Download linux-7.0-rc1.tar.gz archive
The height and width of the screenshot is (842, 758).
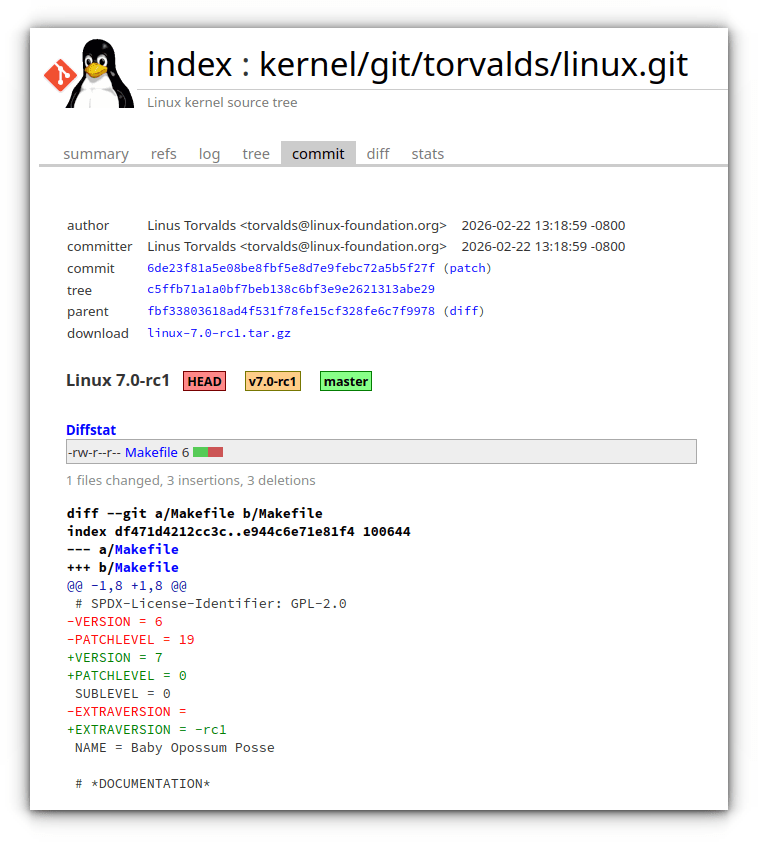pyautogui.click(x=219, y=333)
